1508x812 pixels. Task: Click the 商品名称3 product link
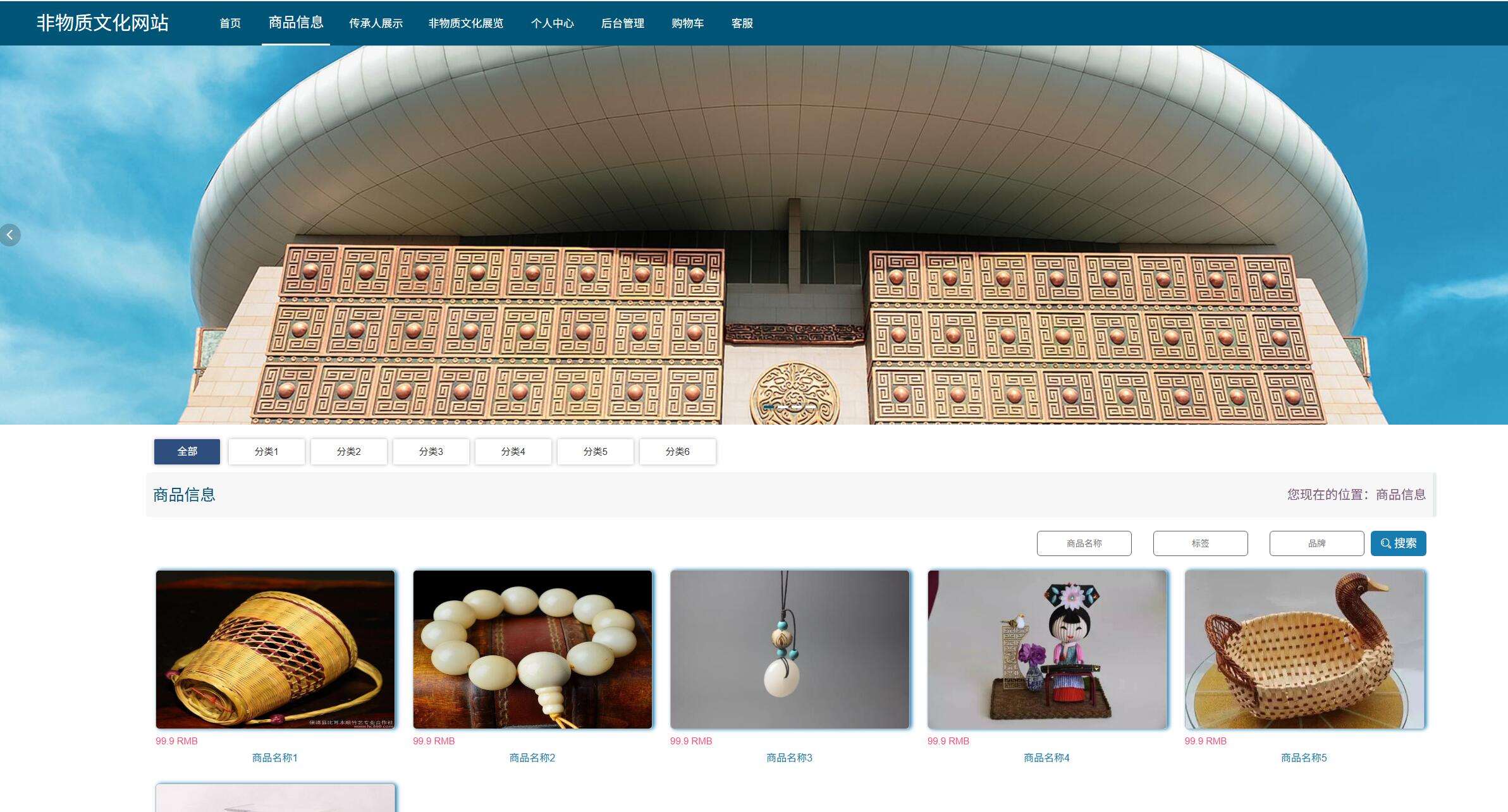[x=789, y=758]
